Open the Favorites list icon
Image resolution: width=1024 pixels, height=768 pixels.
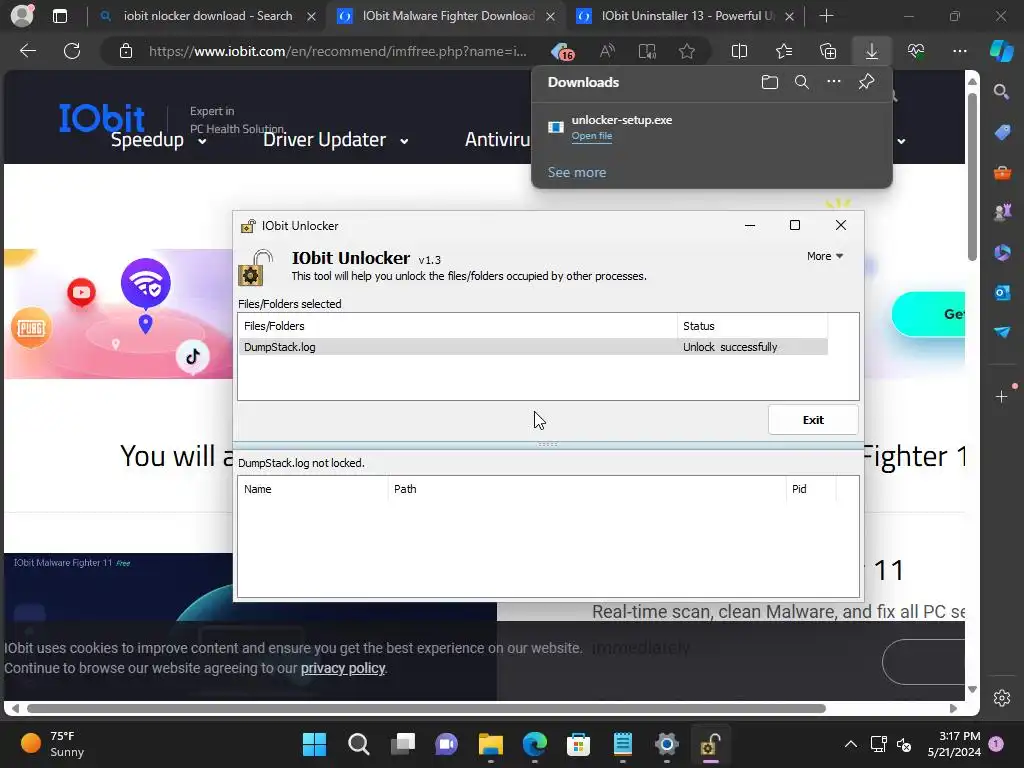[784, 51]
